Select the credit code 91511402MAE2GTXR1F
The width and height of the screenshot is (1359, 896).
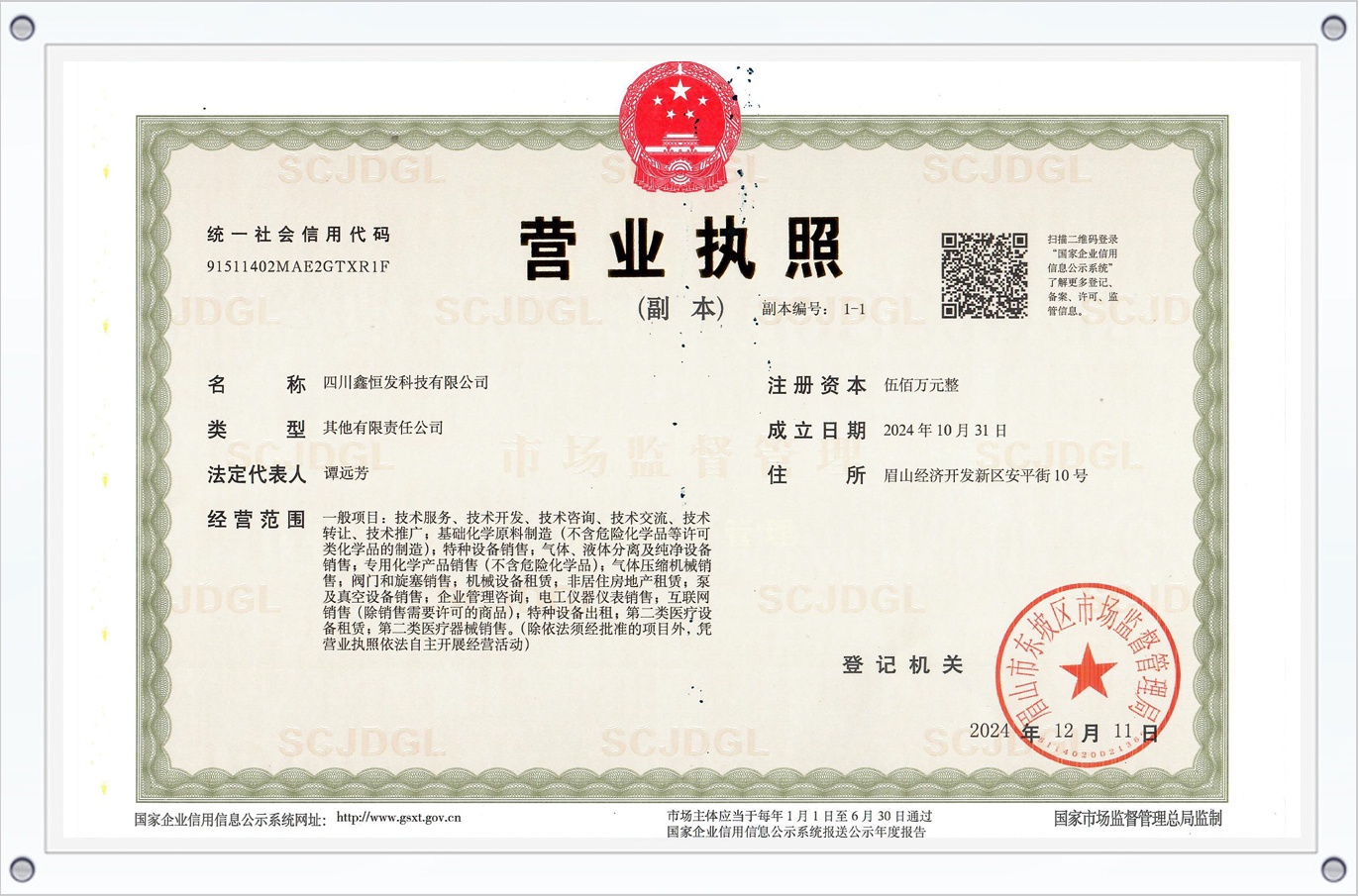pos(298,266)
